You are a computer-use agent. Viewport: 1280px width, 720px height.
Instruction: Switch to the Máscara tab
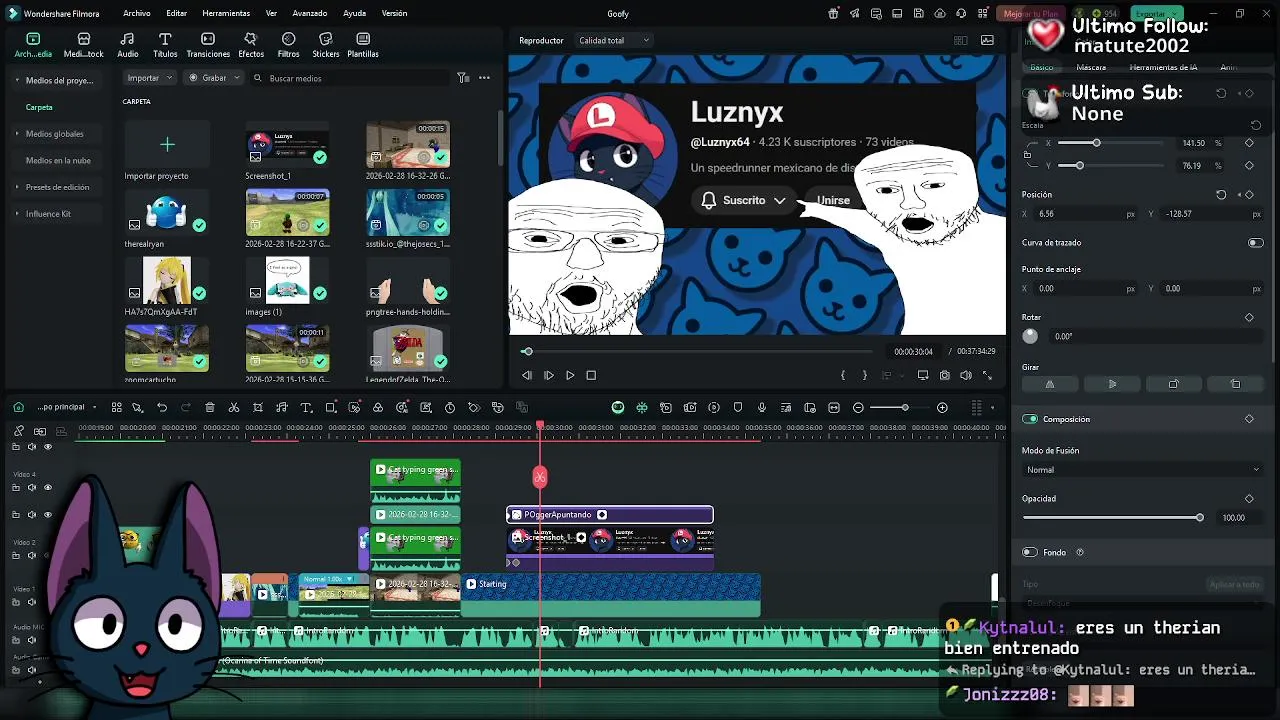pyautogui.click(x=1091, y=67)
